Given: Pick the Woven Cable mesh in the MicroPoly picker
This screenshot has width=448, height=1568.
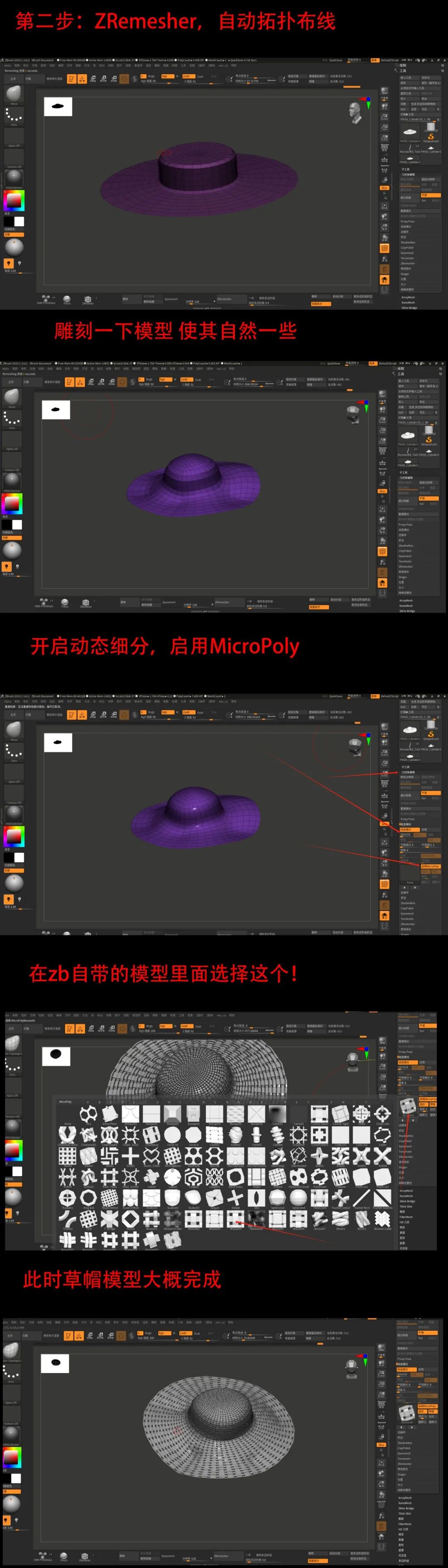Looking at the screenshot, I should point(382,1219).
